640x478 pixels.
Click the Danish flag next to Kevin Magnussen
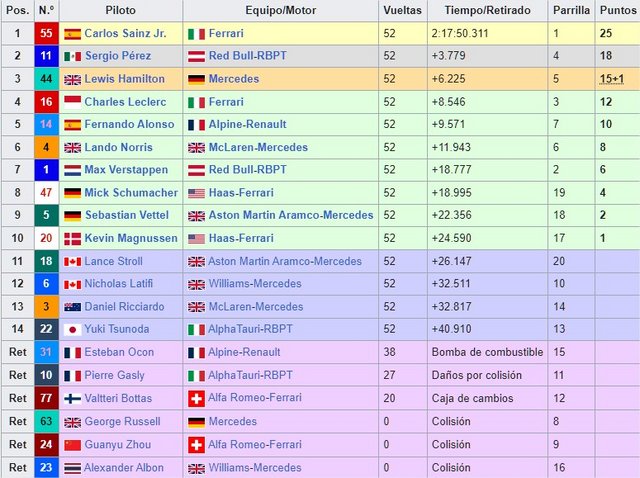tap(73, 239)
